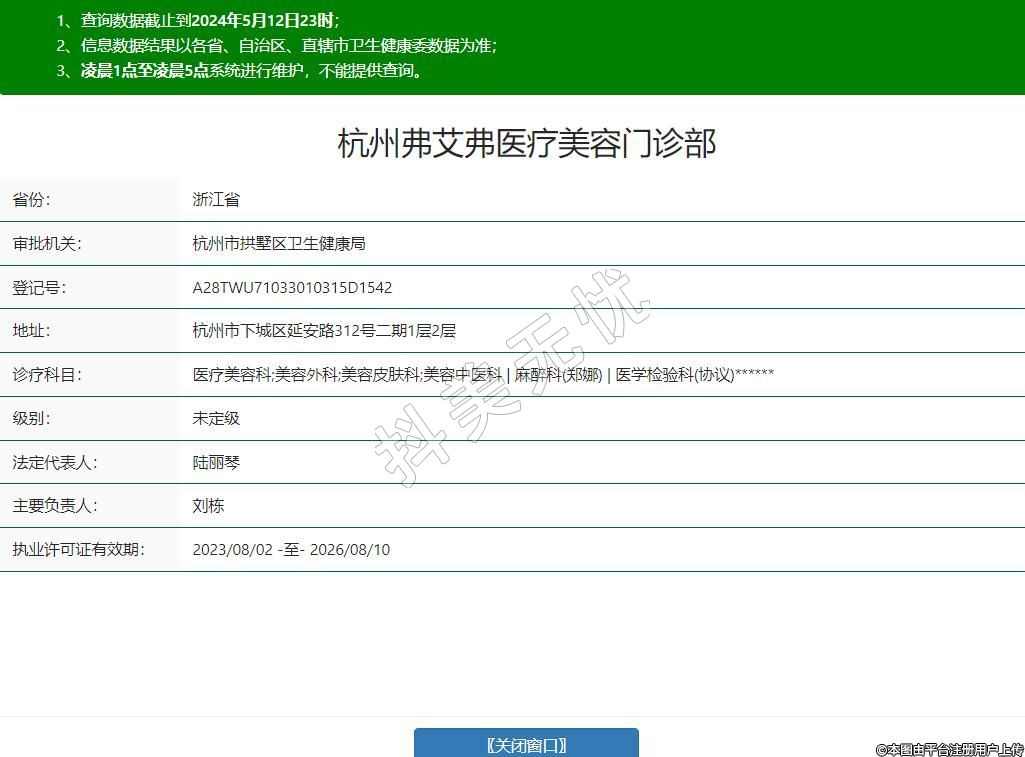Click the 审批机关 row label
Image resolution: width=1025 pixels, height=757 pixels.
point(47,244)
